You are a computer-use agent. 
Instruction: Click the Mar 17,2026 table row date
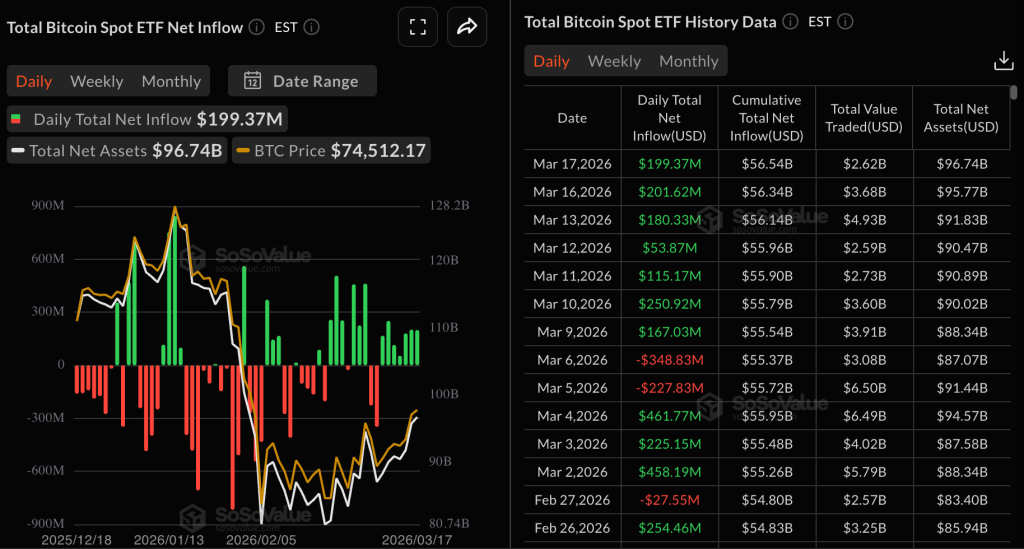pyautogui.click(x=572, y=164)
